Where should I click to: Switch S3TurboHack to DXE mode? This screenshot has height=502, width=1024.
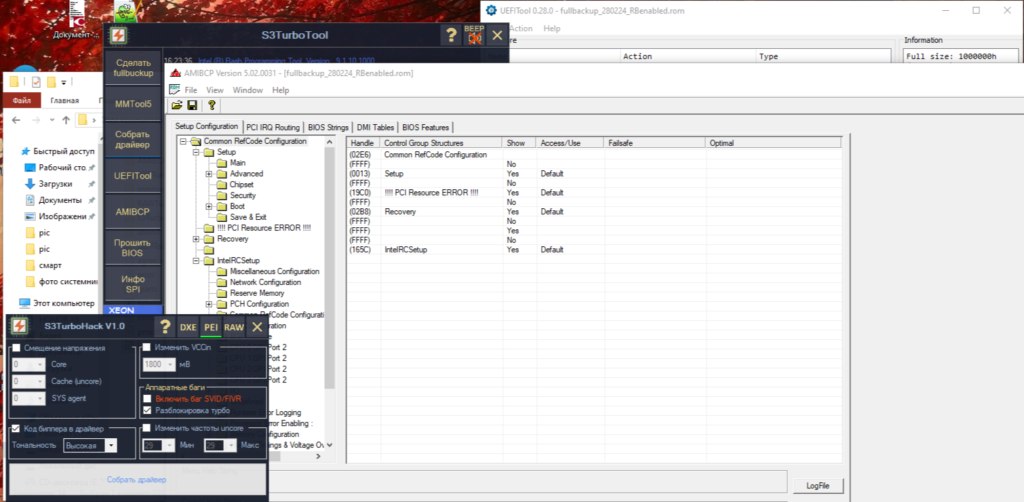[x=188, y=326]
